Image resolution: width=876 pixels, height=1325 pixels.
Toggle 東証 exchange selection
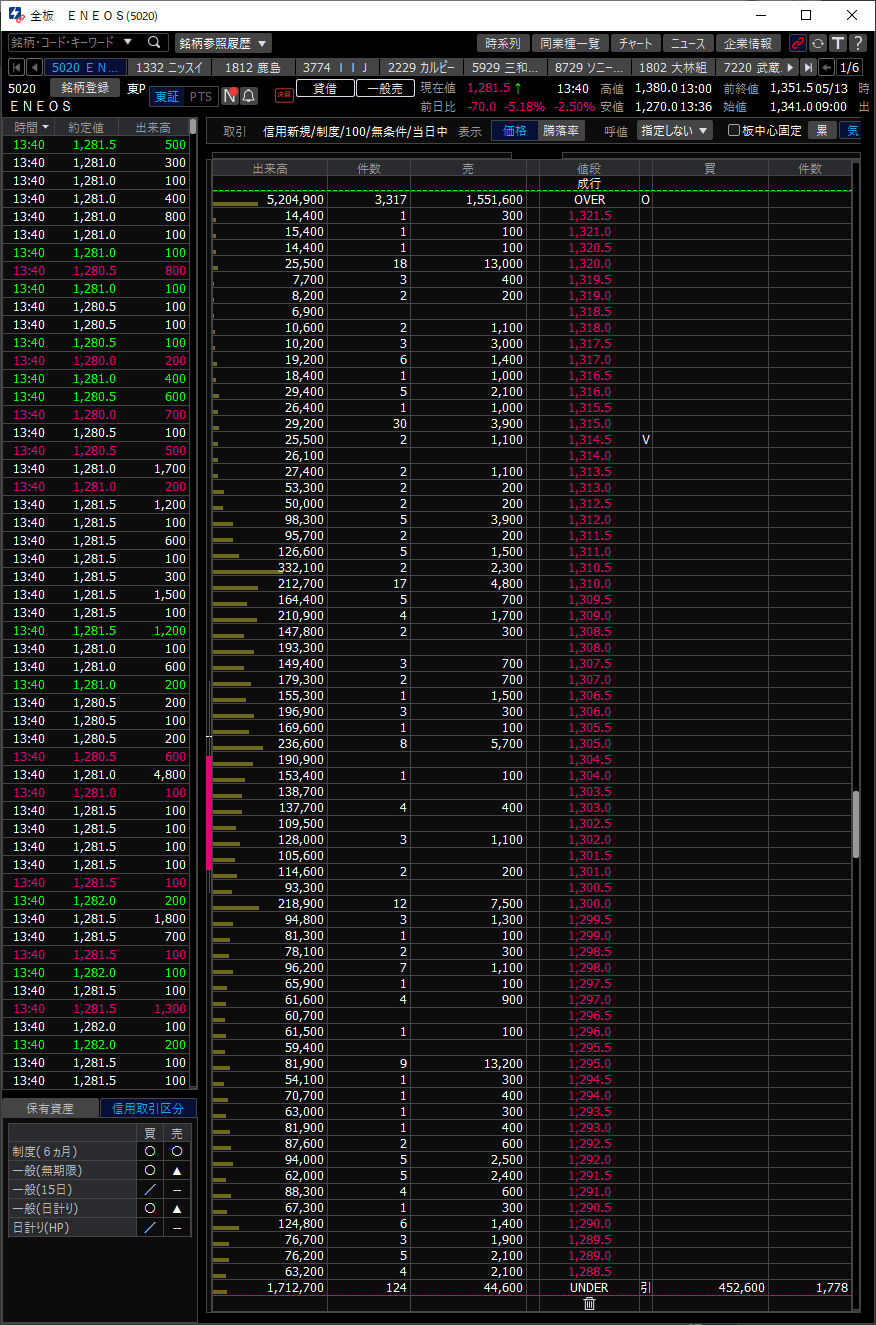(167, 96)
